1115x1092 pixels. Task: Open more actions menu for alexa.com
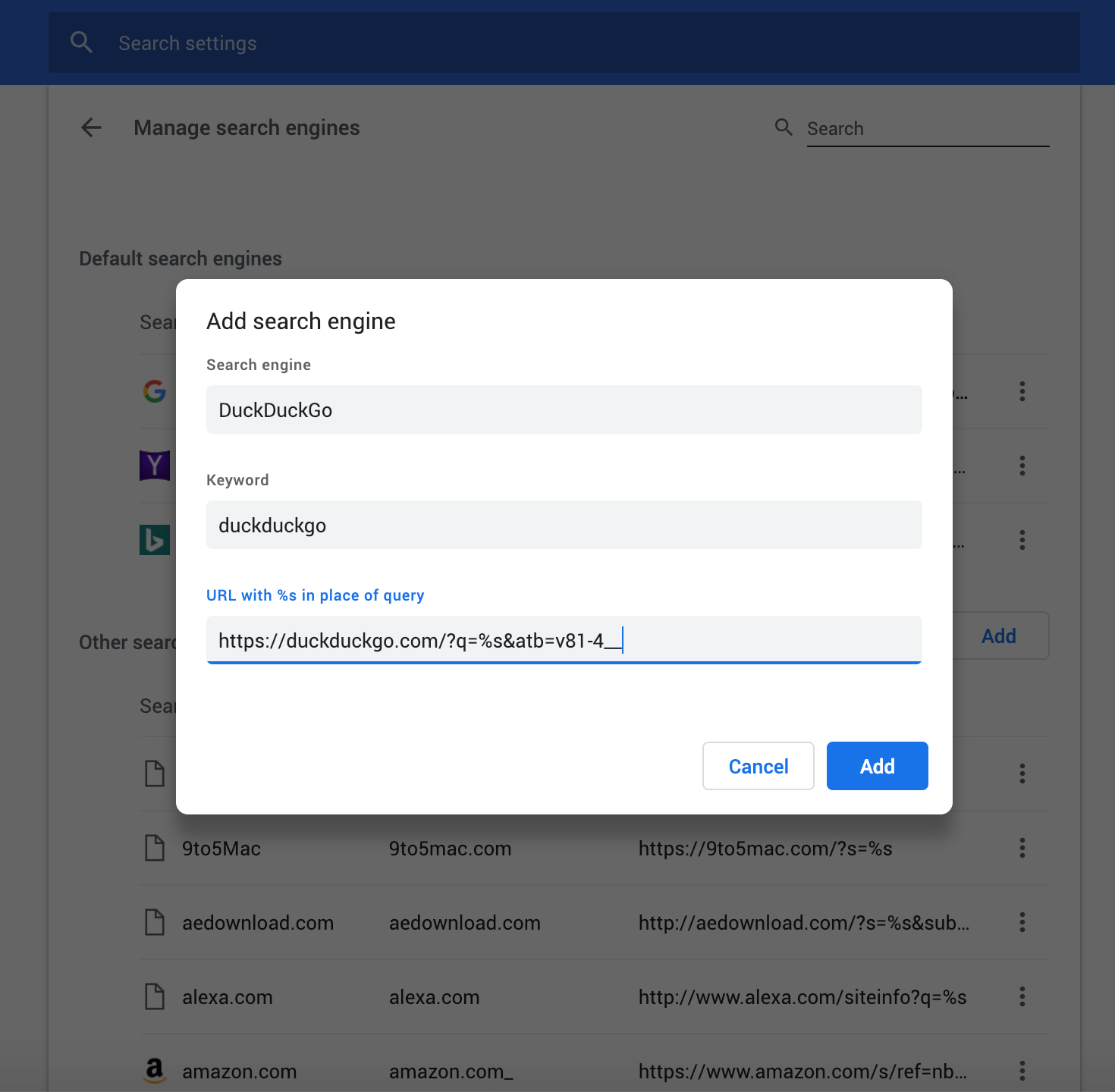coord(1022,996)
